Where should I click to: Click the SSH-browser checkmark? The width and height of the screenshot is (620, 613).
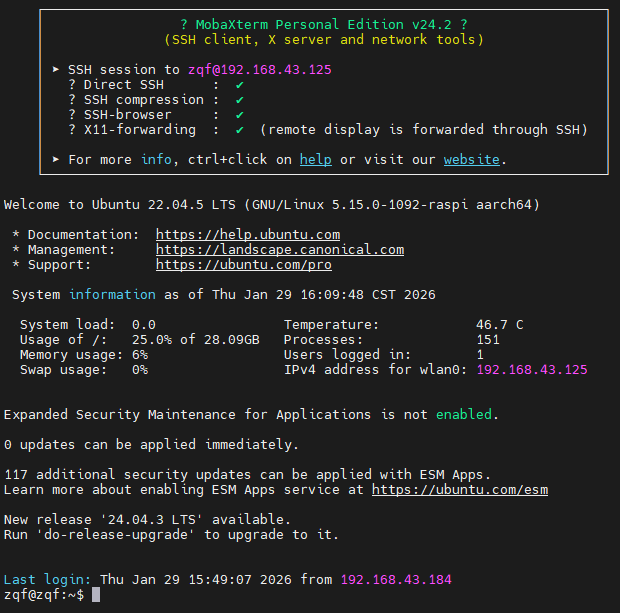(x=240, y=115)
